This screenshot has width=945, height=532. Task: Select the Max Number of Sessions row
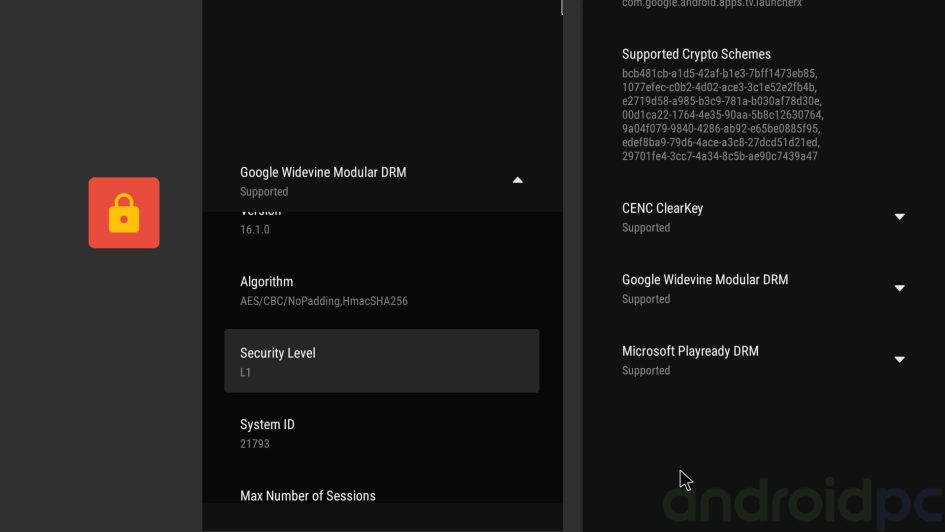(x=381, y=496)
